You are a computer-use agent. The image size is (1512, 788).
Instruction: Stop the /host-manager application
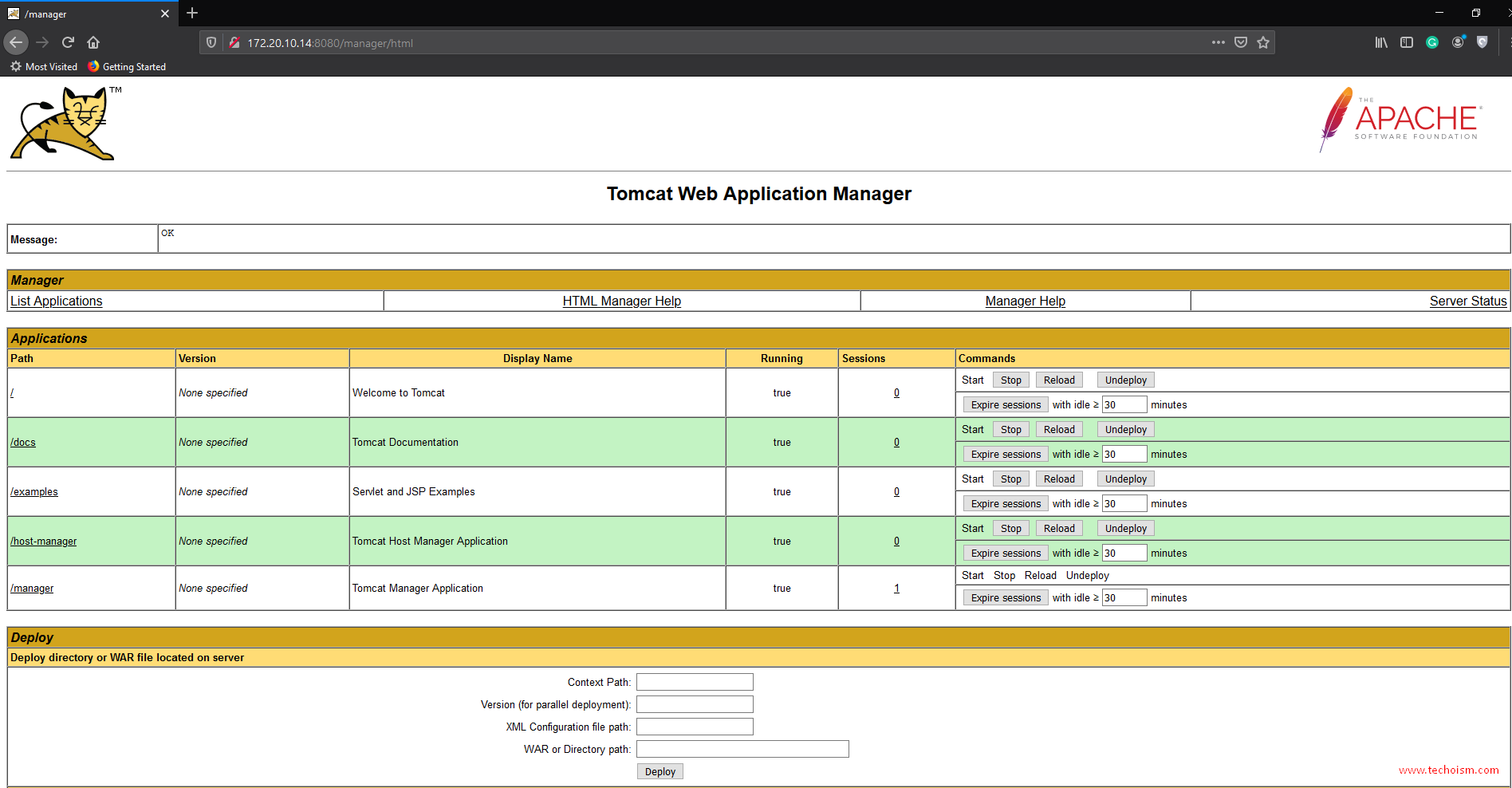click(1011, 529)
